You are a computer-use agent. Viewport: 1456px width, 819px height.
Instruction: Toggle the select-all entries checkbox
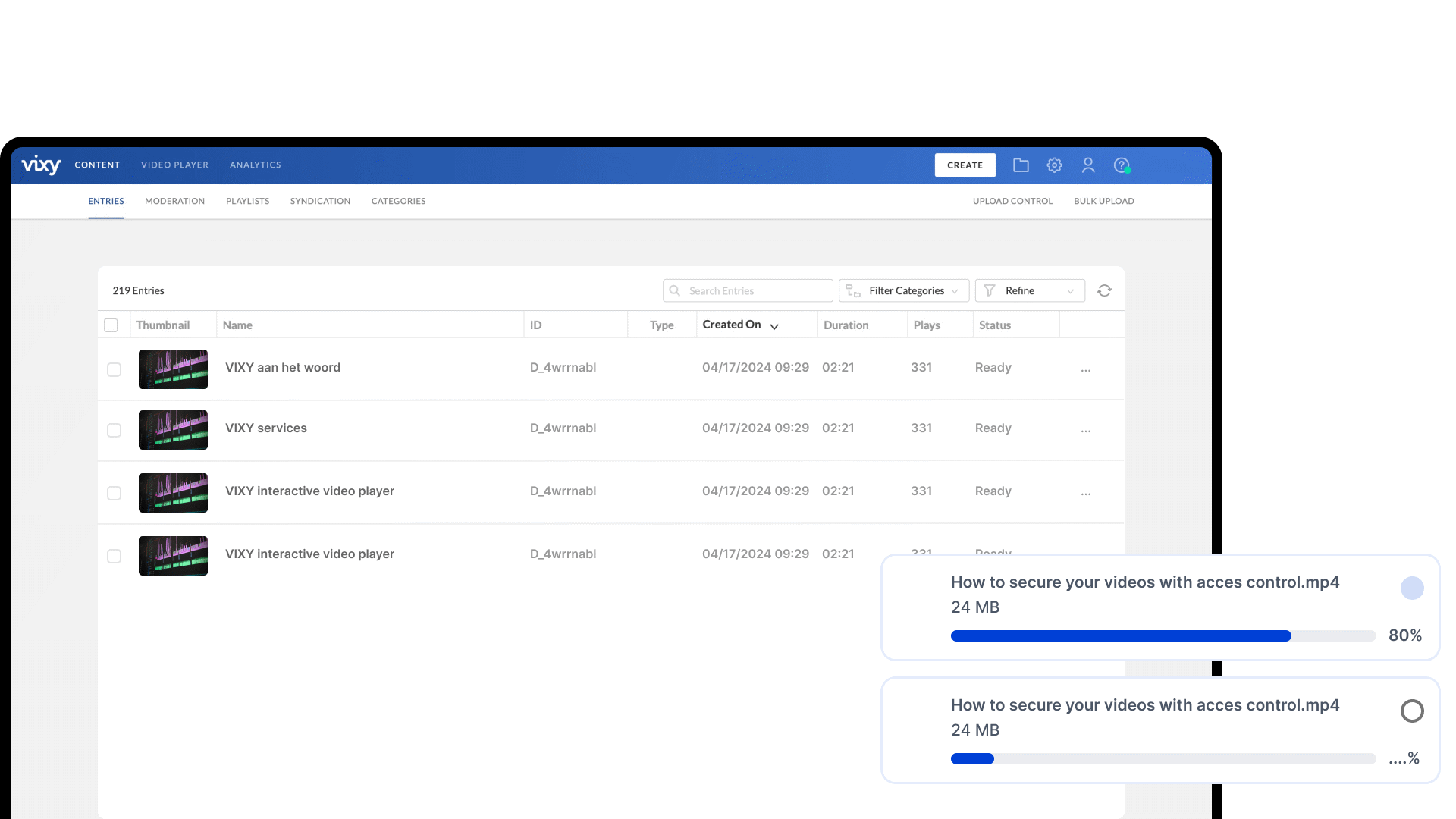(111, 325)
